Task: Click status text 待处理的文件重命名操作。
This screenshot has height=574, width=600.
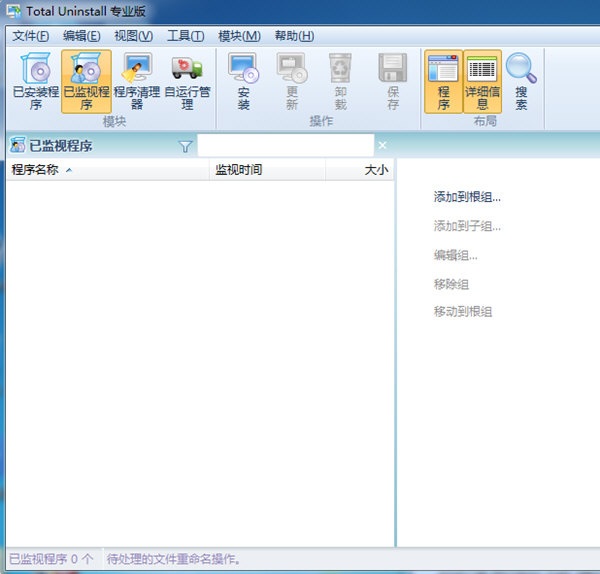Action: point(174,559)
